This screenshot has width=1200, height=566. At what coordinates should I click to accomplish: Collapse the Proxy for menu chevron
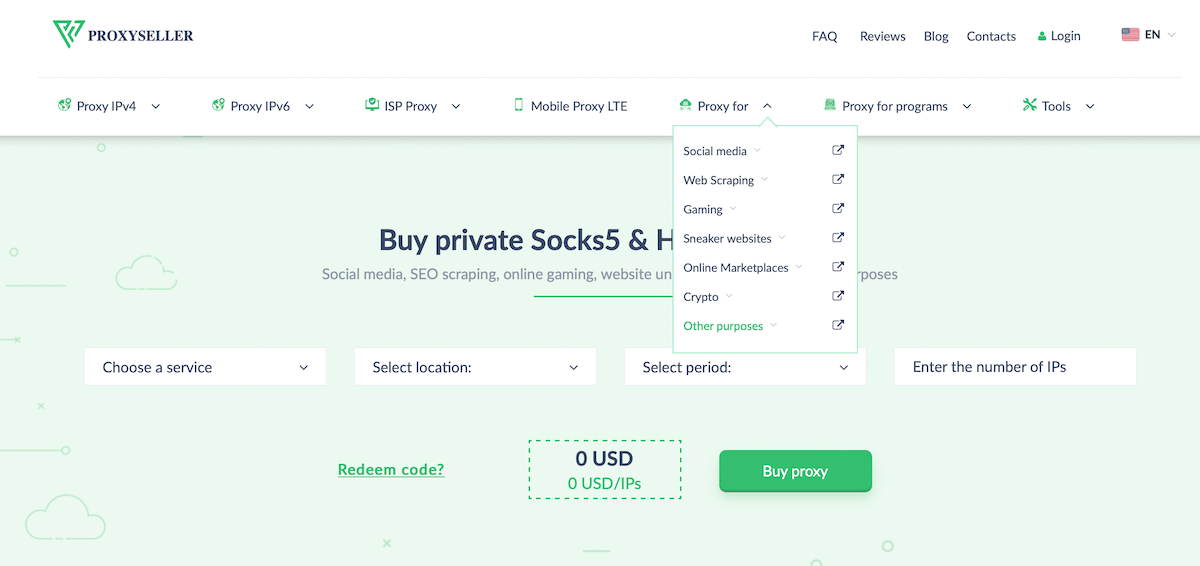(767, 106)
